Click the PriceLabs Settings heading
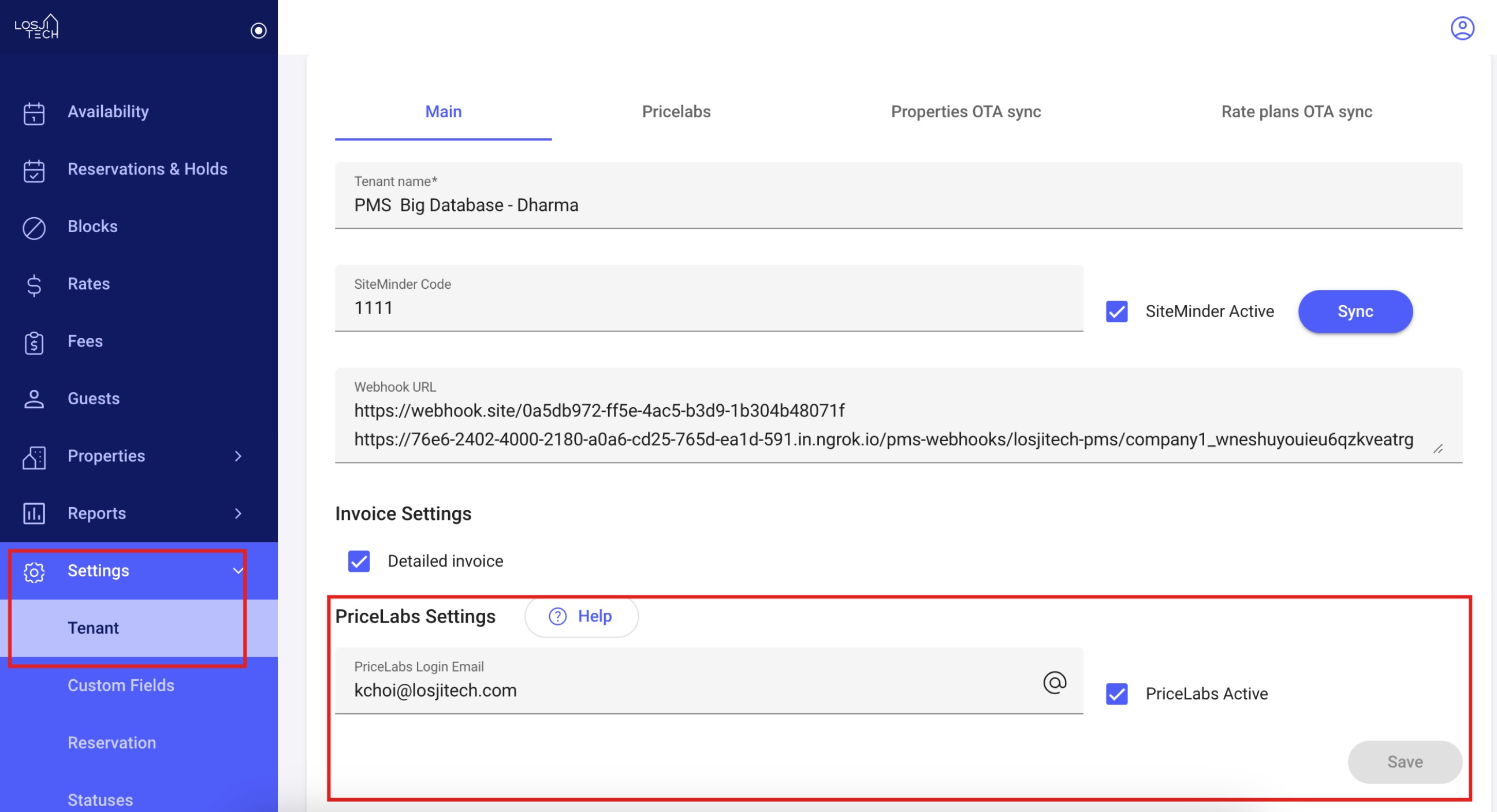The height and width of the screenshot is (812, 1497). point(415,617)
